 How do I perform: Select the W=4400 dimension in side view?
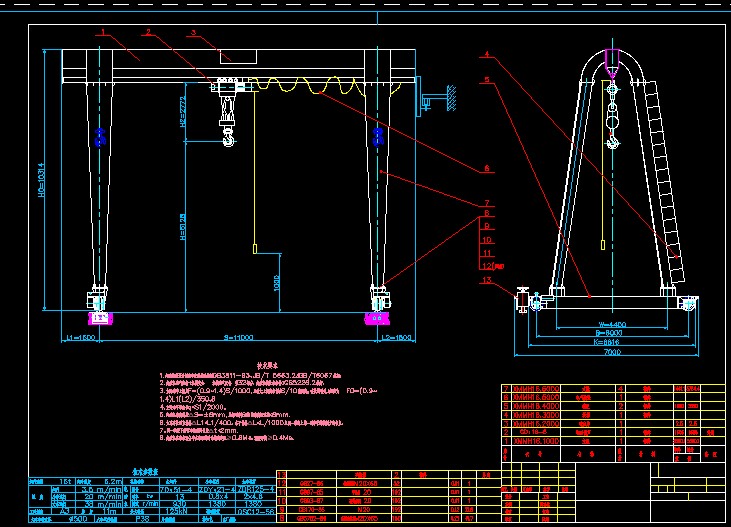[x=612, y=325]
